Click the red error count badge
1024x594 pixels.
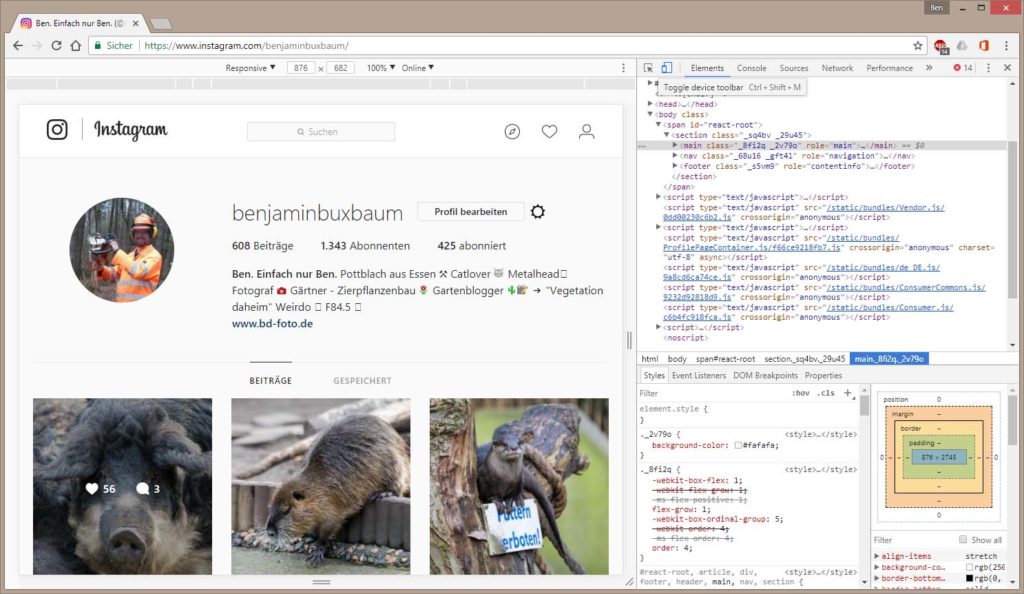coord(963,68)
